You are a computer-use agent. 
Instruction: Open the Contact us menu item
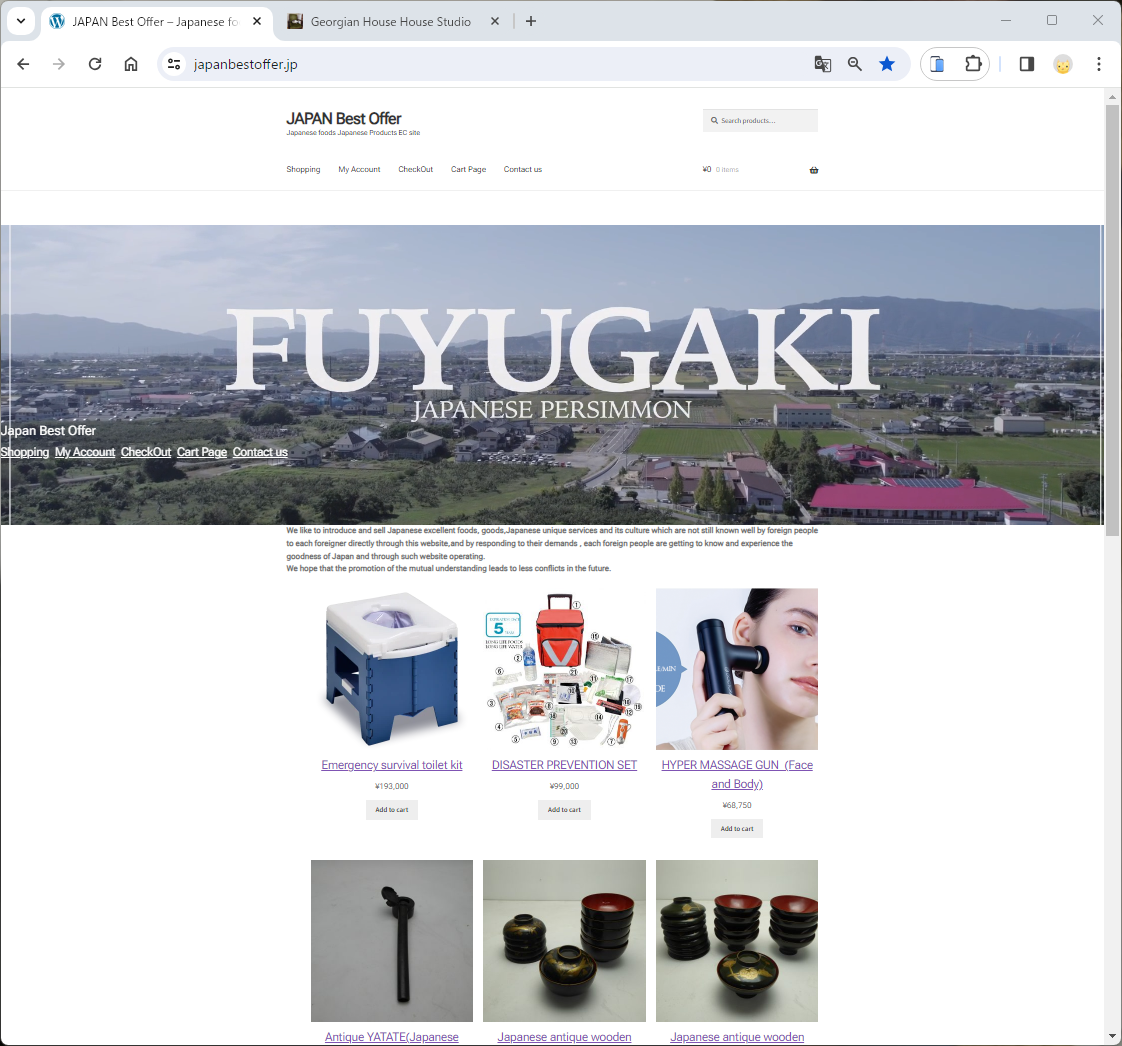(523, 170)
